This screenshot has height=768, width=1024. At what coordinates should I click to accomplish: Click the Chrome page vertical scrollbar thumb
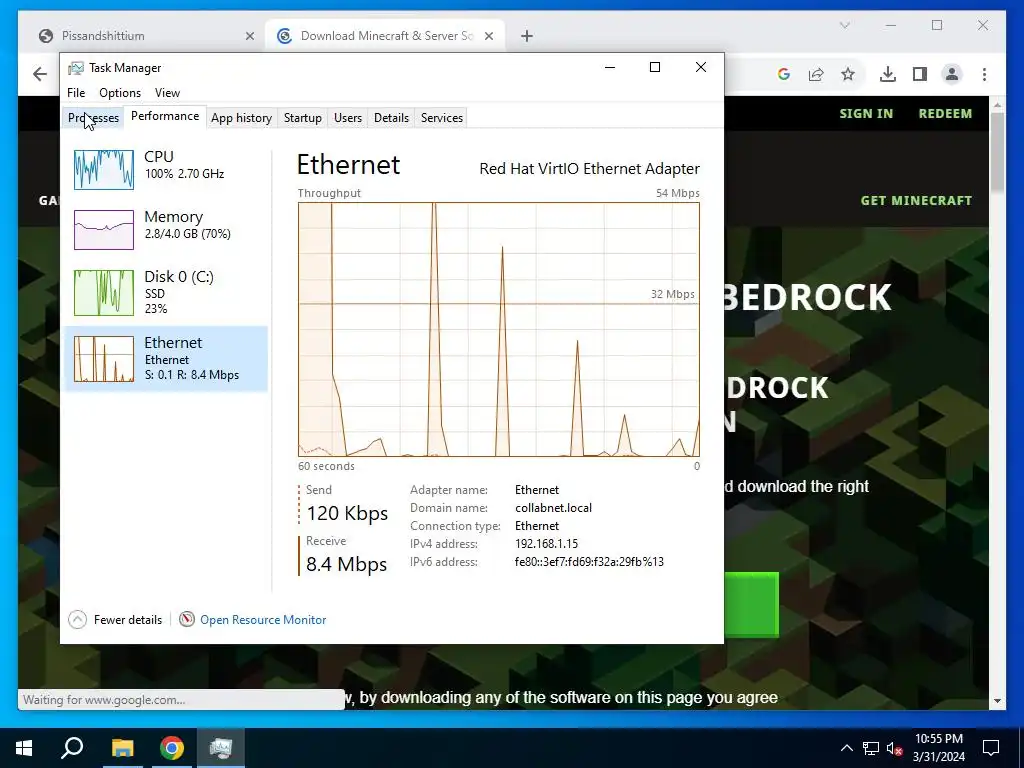coord(997,152)
